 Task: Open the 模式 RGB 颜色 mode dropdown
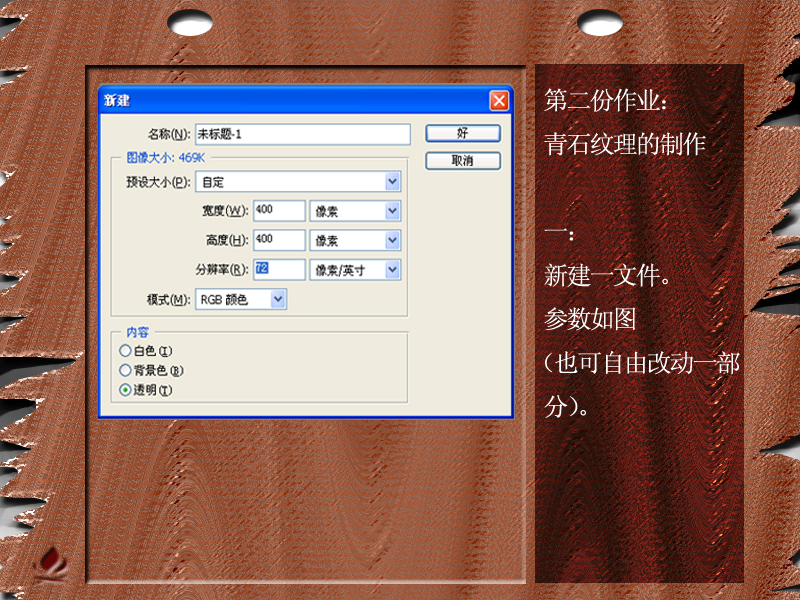(241, 299)
